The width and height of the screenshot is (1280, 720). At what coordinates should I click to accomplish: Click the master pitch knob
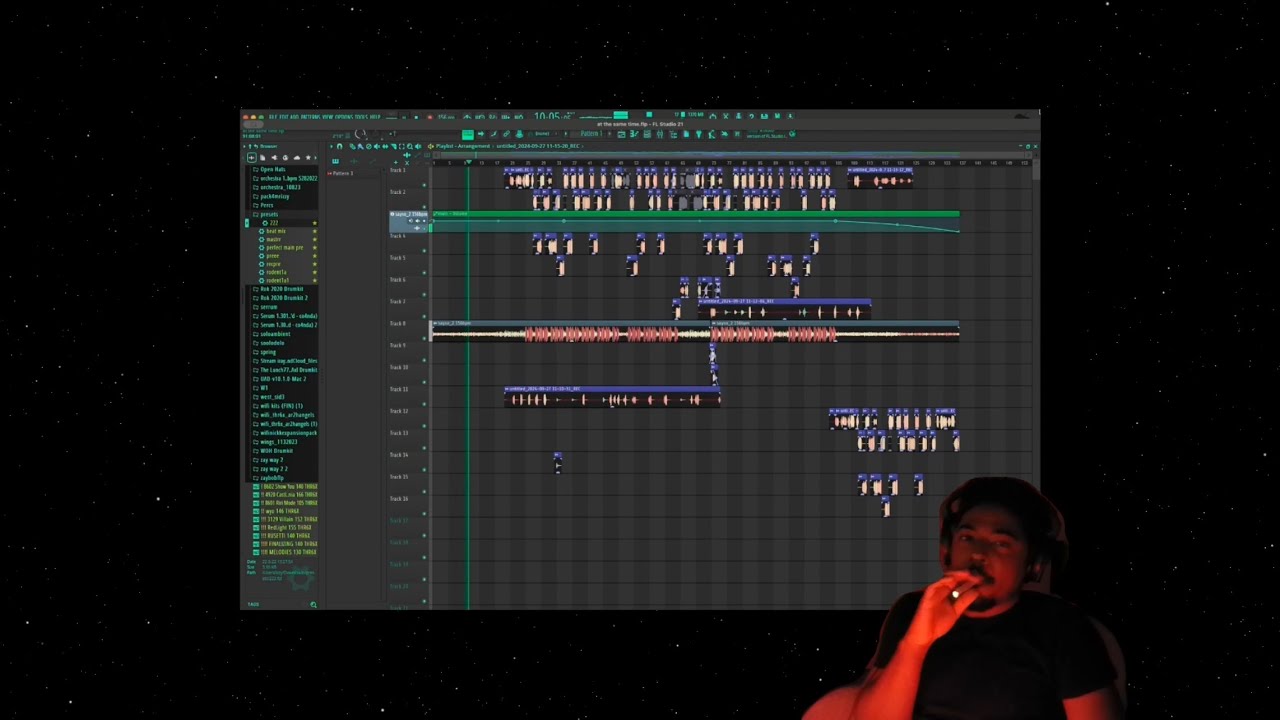click(377, 134)
